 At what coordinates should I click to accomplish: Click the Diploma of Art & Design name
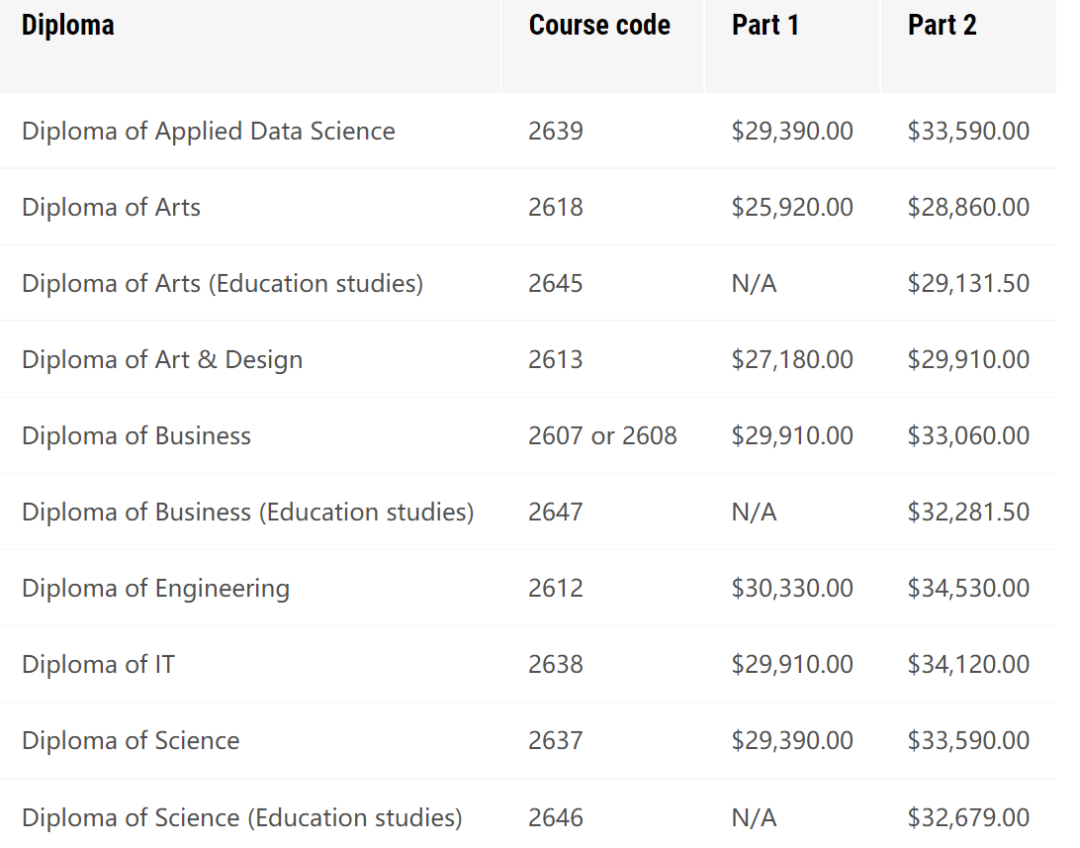tap(162, 360)
